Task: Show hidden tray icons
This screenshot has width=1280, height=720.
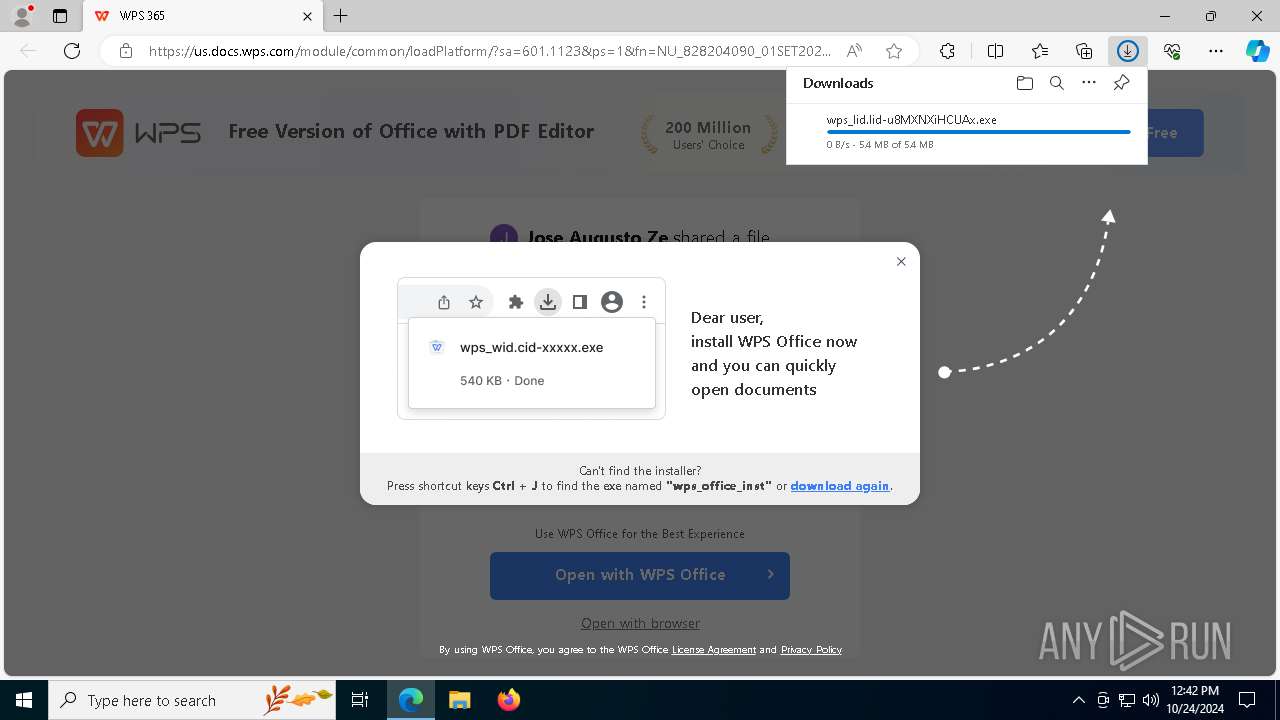Action: (1078, 700)
